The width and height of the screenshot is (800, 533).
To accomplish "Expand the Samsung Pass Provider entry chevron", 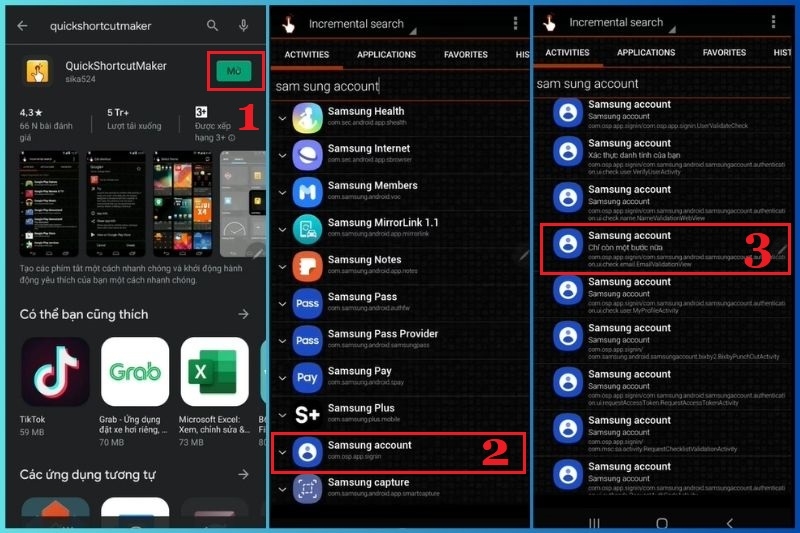I will pos(282,341).
